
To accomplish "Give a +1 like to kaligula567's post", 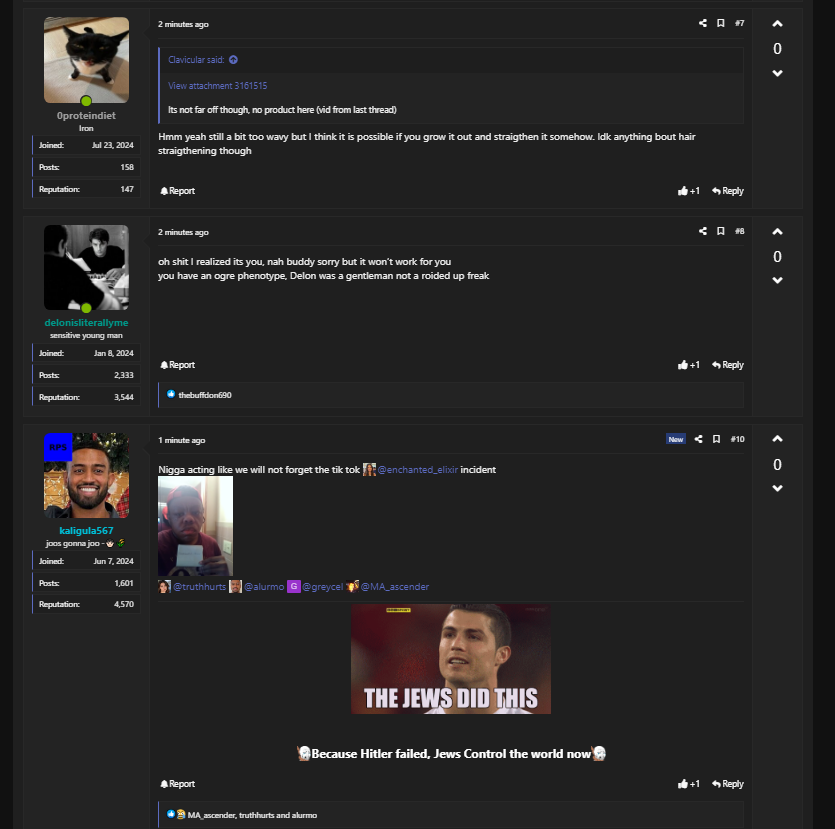I will (688, 783).
